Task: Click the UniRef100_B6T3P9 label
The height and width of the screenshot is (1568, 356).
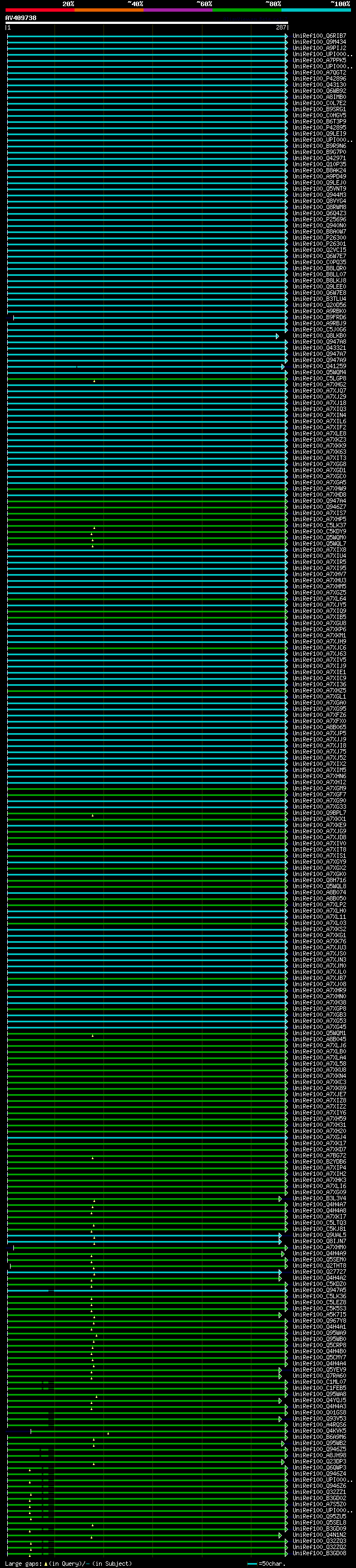Action: pos(319,121)
